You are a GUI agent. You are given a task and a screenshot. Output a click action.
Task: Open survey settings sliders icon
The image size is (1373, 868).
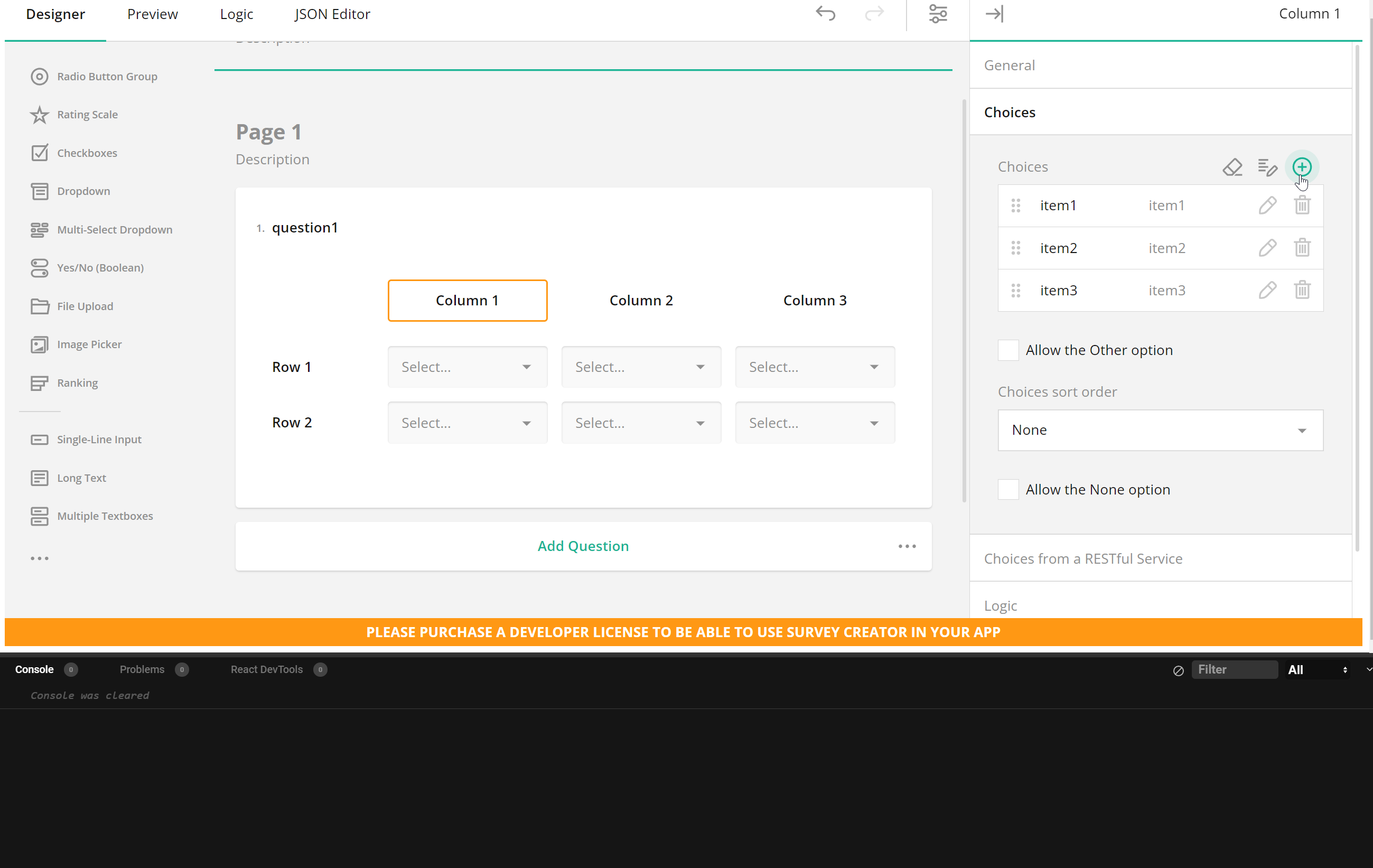coord(937,14)
